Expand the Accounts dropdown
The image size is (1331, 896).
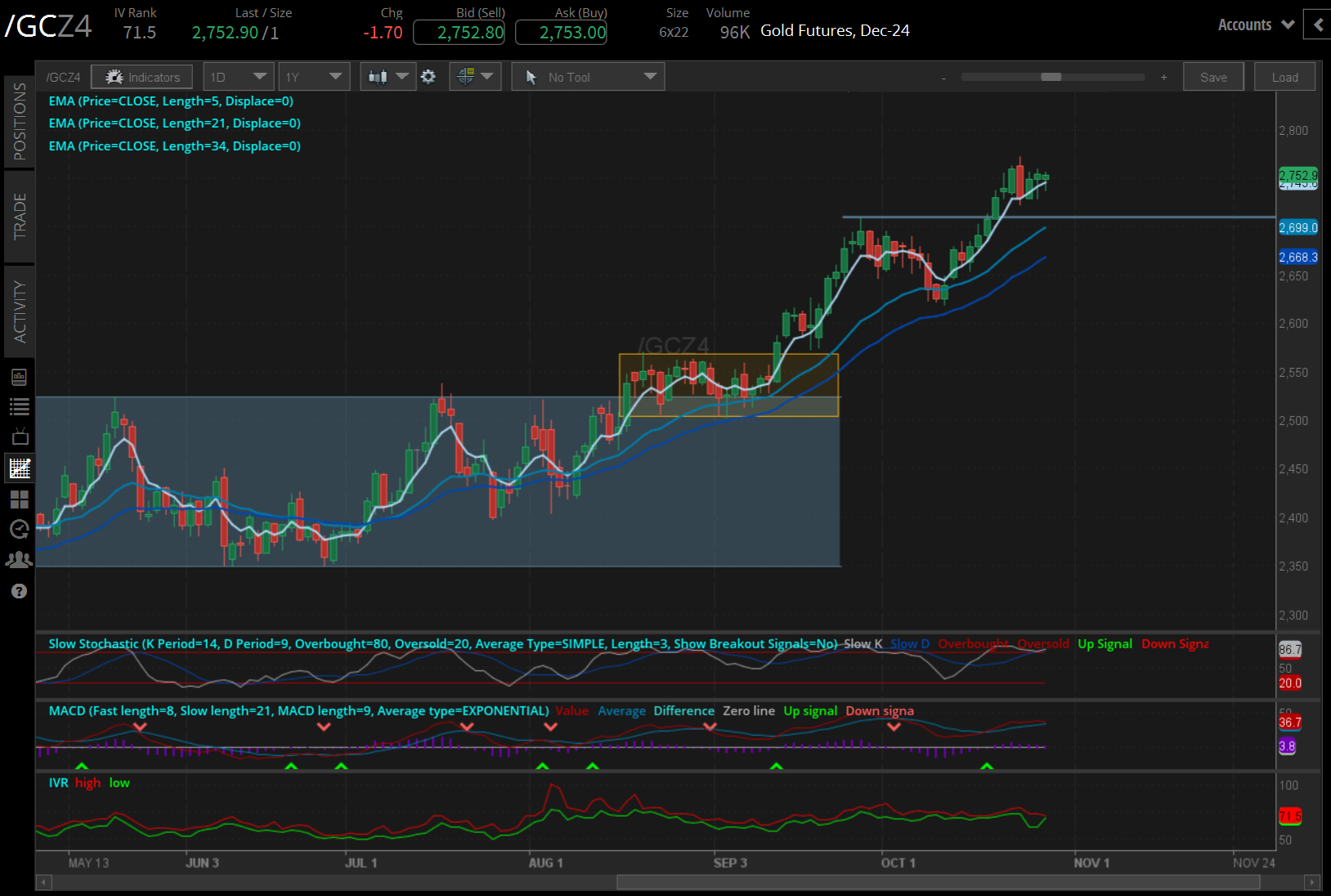[x=1256, y=25]
